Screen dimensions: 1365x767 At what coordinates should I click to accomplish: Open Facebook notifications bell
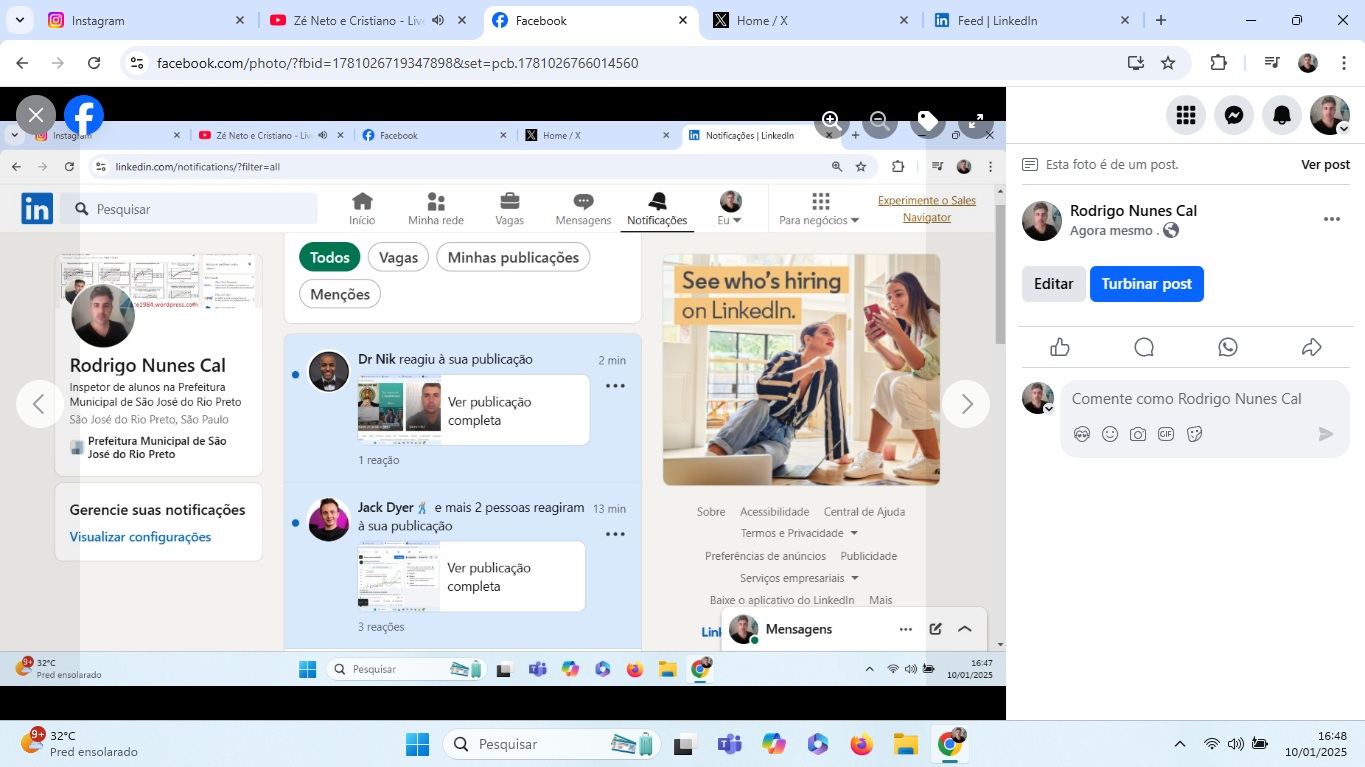[x=1282, y=115]
